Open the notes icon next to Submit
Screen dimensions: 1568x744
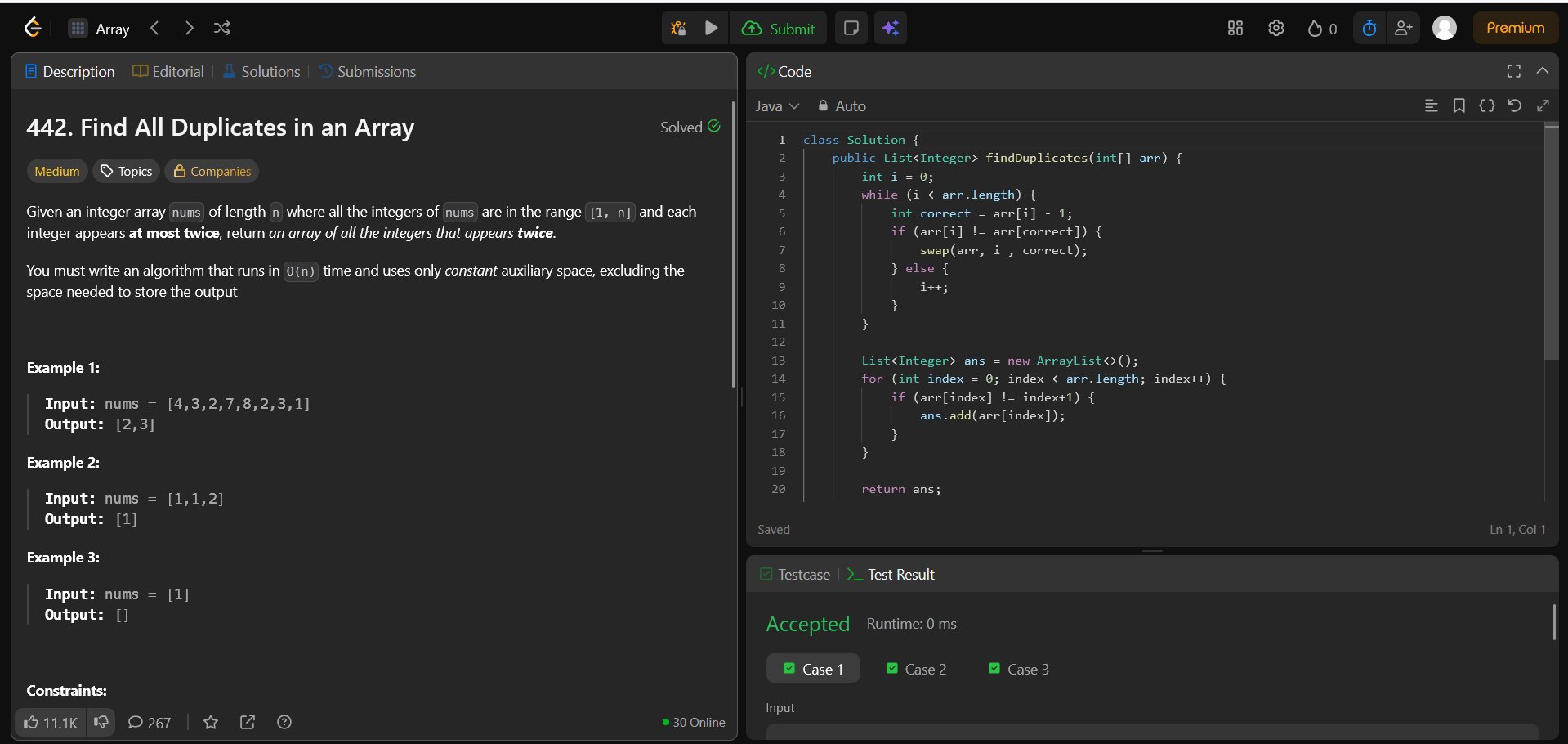pos(851,29)
